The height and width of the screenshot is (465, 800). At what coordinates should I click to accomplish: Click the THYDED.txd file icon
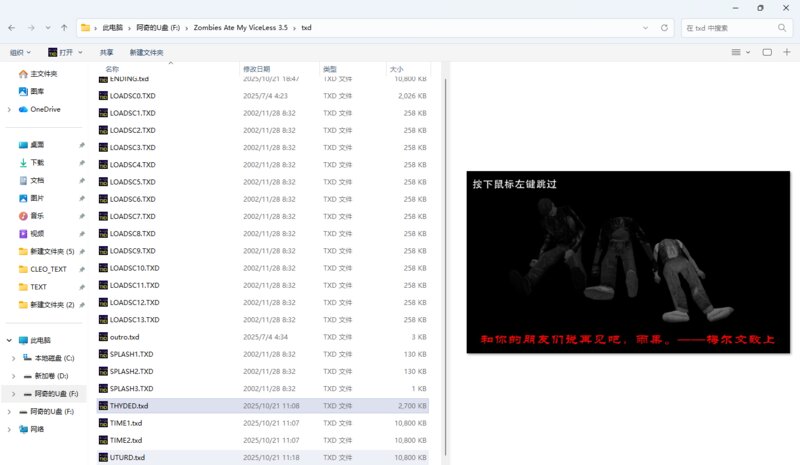point(103,406)
